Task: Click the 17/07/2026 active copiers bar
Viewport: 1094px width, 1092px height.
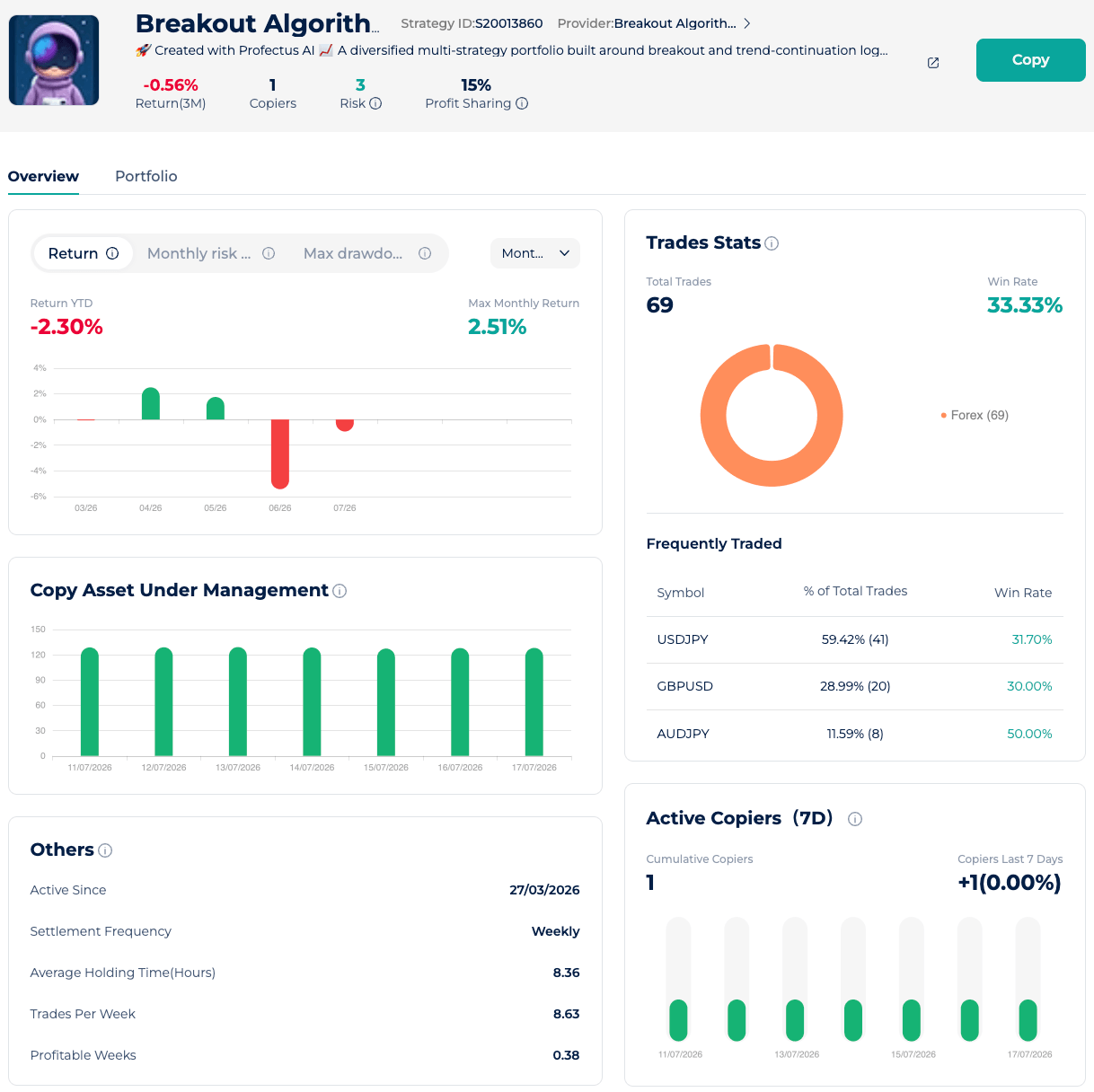Action: tap(1028, 1020)
